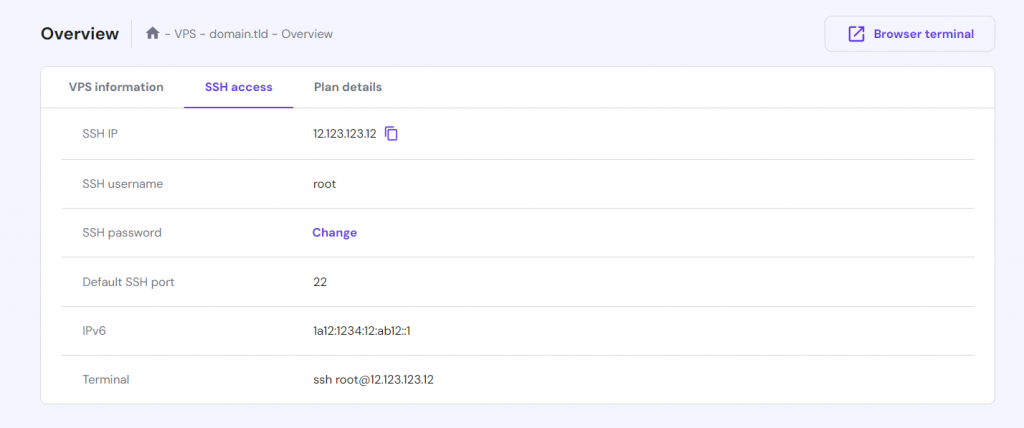This screenshot has height=428, width=1024.
Task: Click the home icon in breadcrumb
Action: point(153,34)
